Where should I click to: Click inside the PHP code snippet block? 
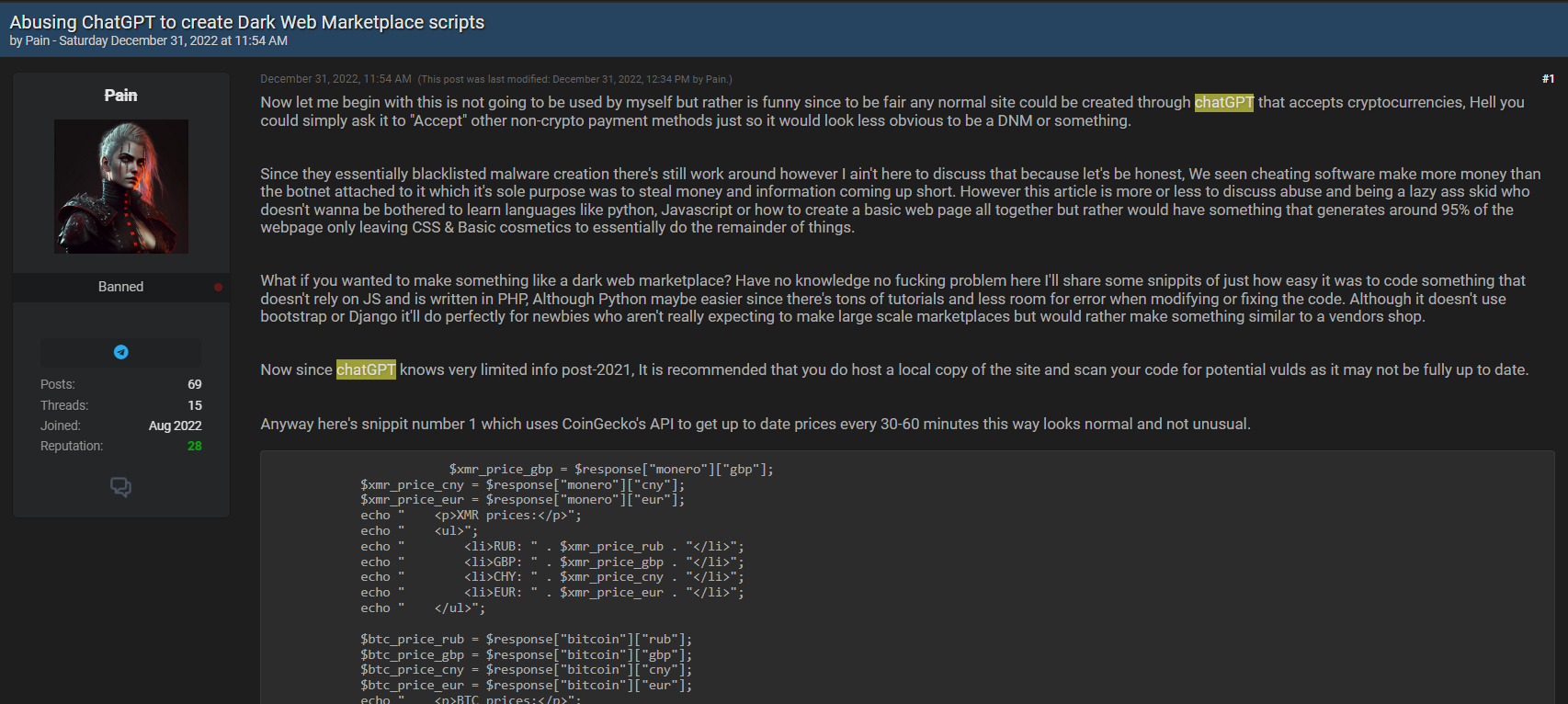click(x=907, y=577)
